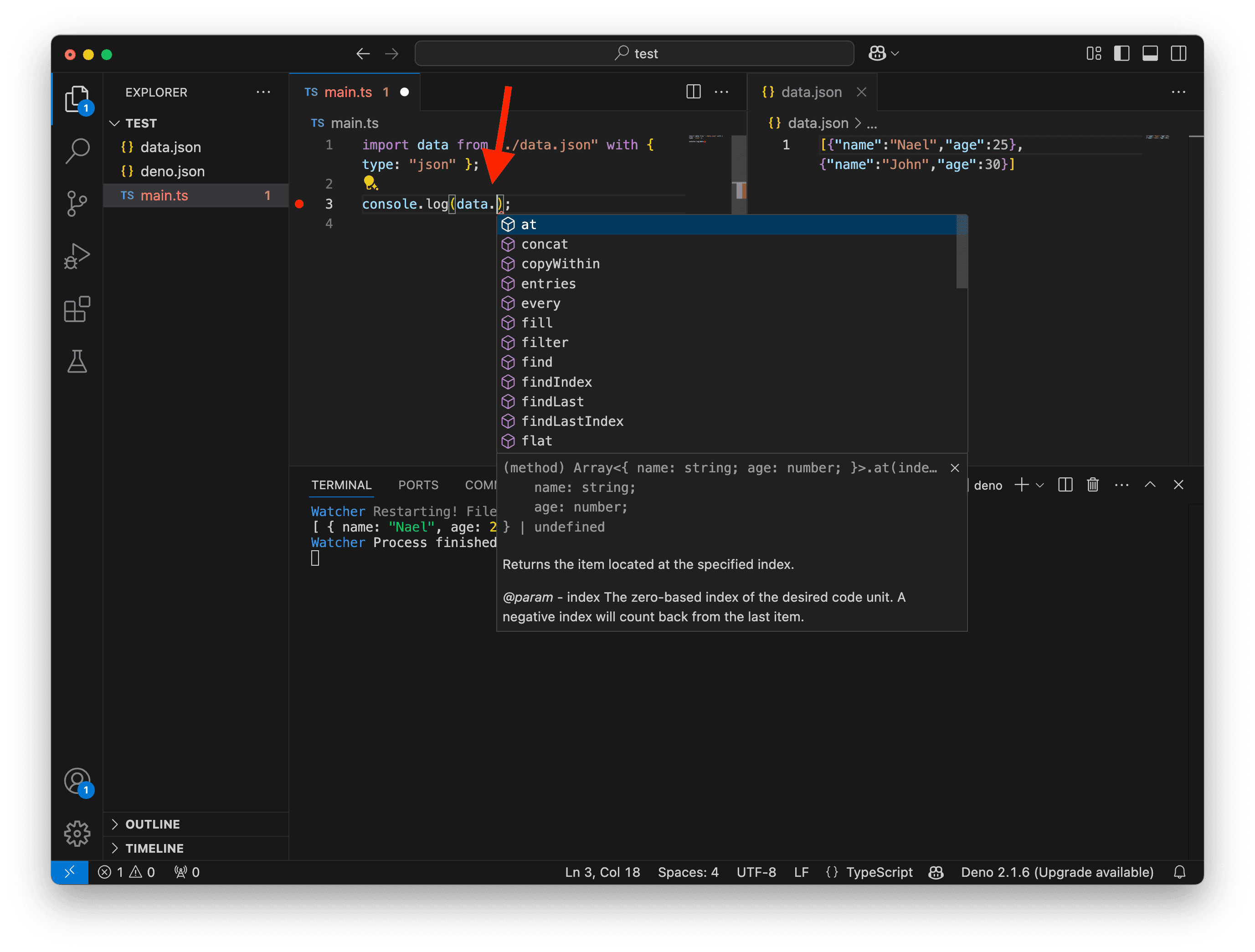
Task: Toggle the breakpoint on line 3
Action: [x=299, y=204]
